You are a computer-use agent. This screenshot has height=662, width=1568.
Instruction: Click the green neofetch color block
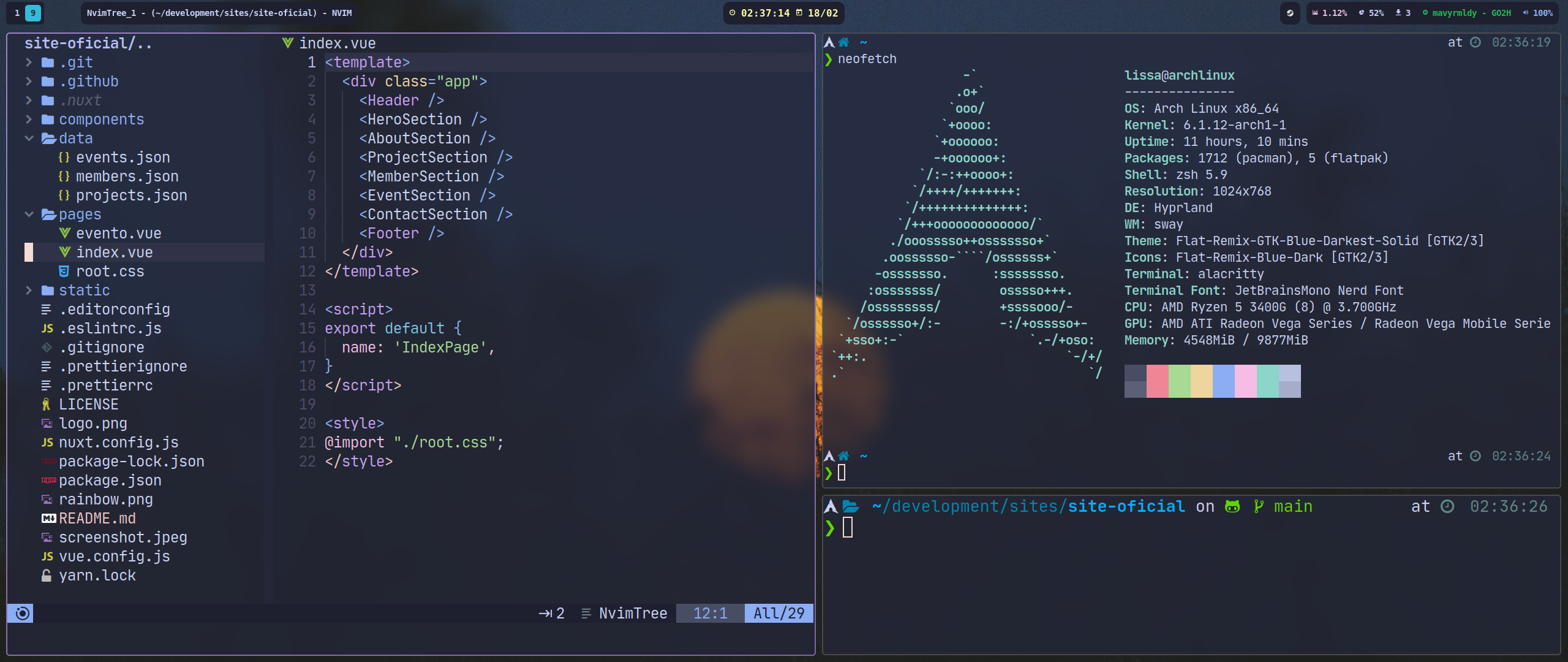tap(1179, 381)
